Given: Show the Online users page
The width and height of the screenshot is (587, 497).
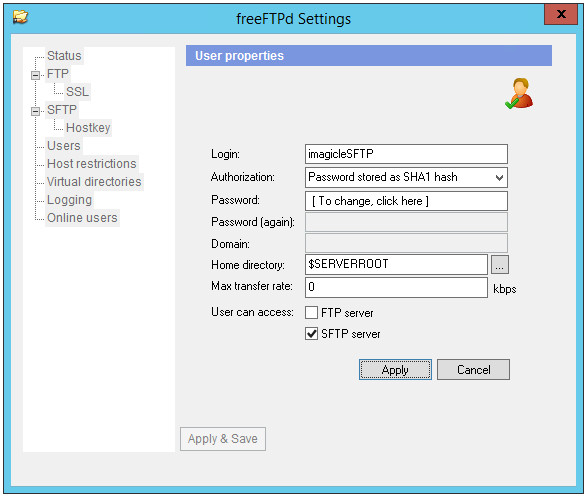Looking at the screenshot, I should click(82, 217).
